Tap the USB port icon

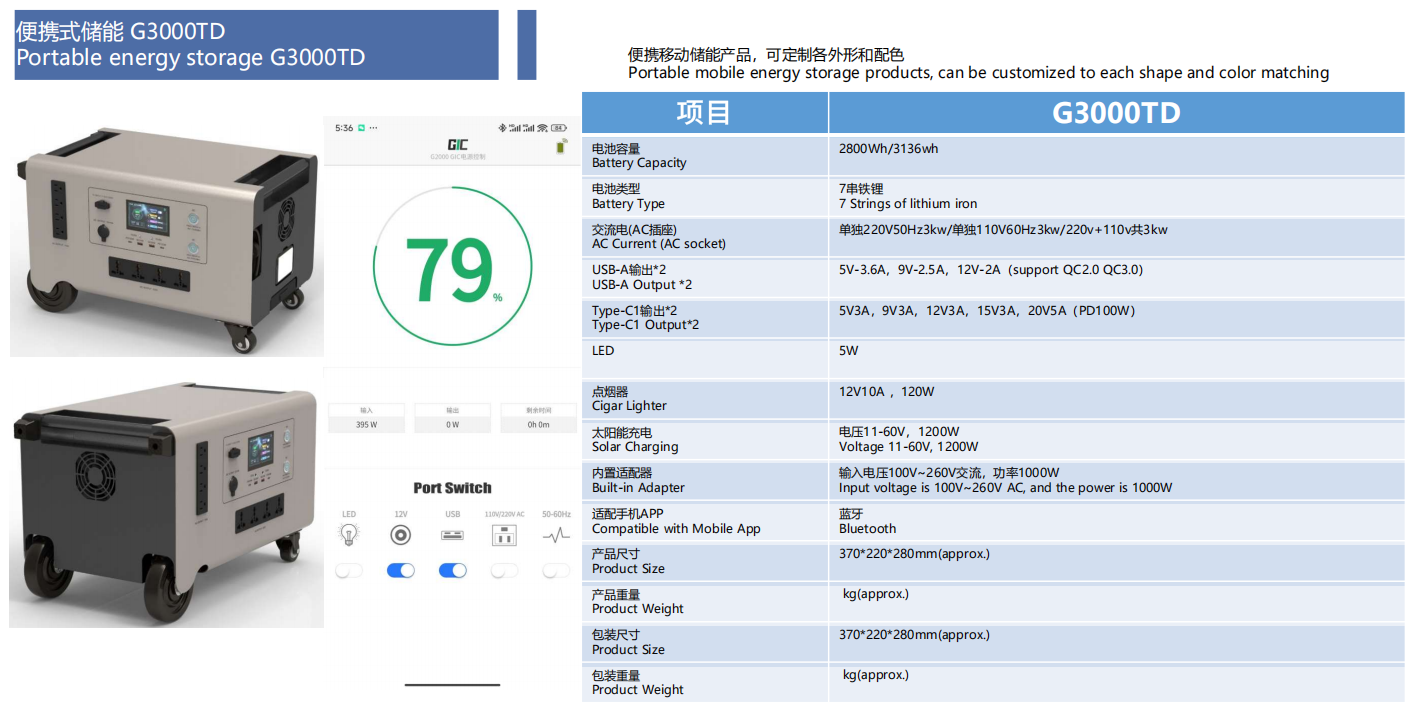coord(452,535)
